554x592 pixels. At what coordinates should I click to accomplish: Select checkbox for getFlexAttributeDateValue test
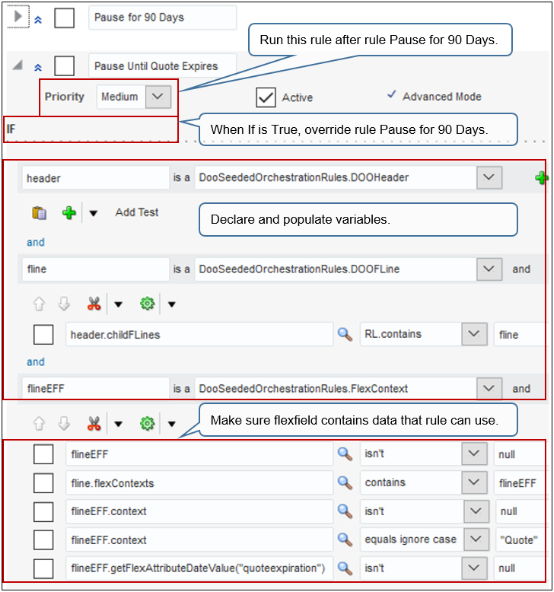click(x=43, y=569)
